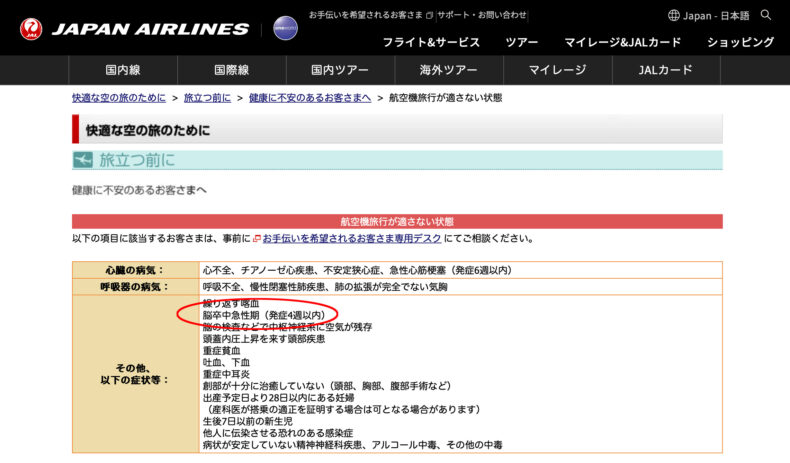Open 健康に不安のあるお客さまへ breadcrumb link
The height and width of the screenshot is (463, 790).
click(x=310, y=98)
